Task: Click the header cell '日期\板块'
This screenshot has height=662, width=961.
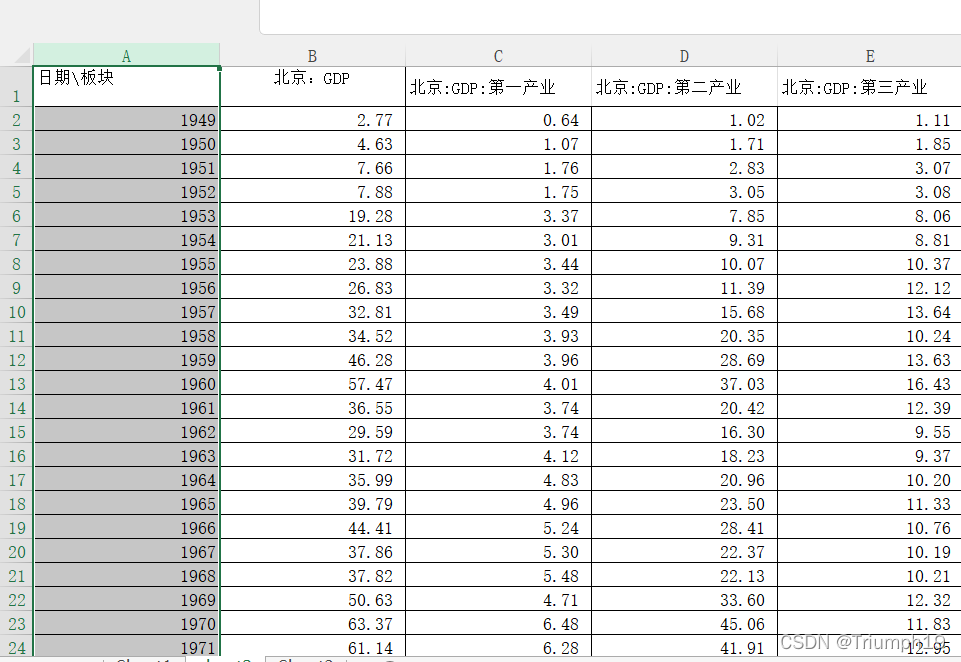Action: (x=127, y=86)
